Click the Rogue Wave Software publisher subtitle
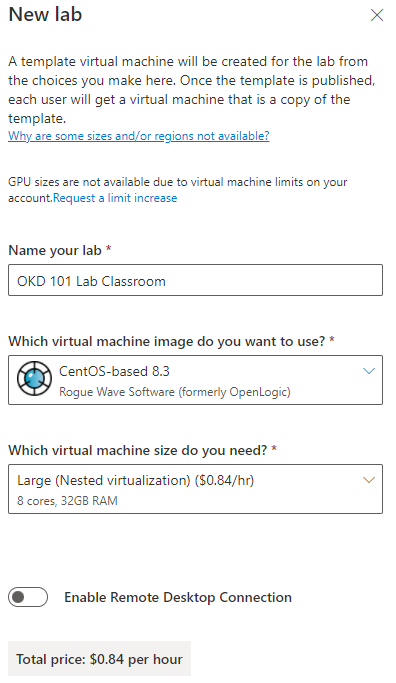Image resolution: width=396 pixels, height=683 pixels. pyautogui.click(x=175, y=392)
